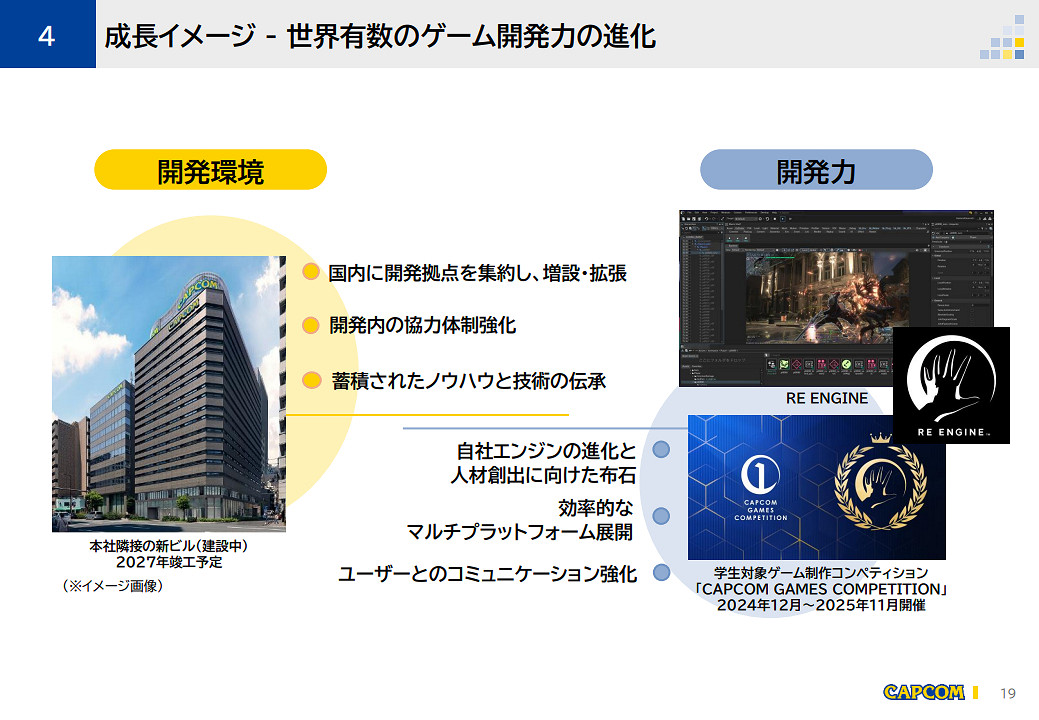
Task: Click the Capcom Games Competition circular '1' logo
Action: [761, 473]
